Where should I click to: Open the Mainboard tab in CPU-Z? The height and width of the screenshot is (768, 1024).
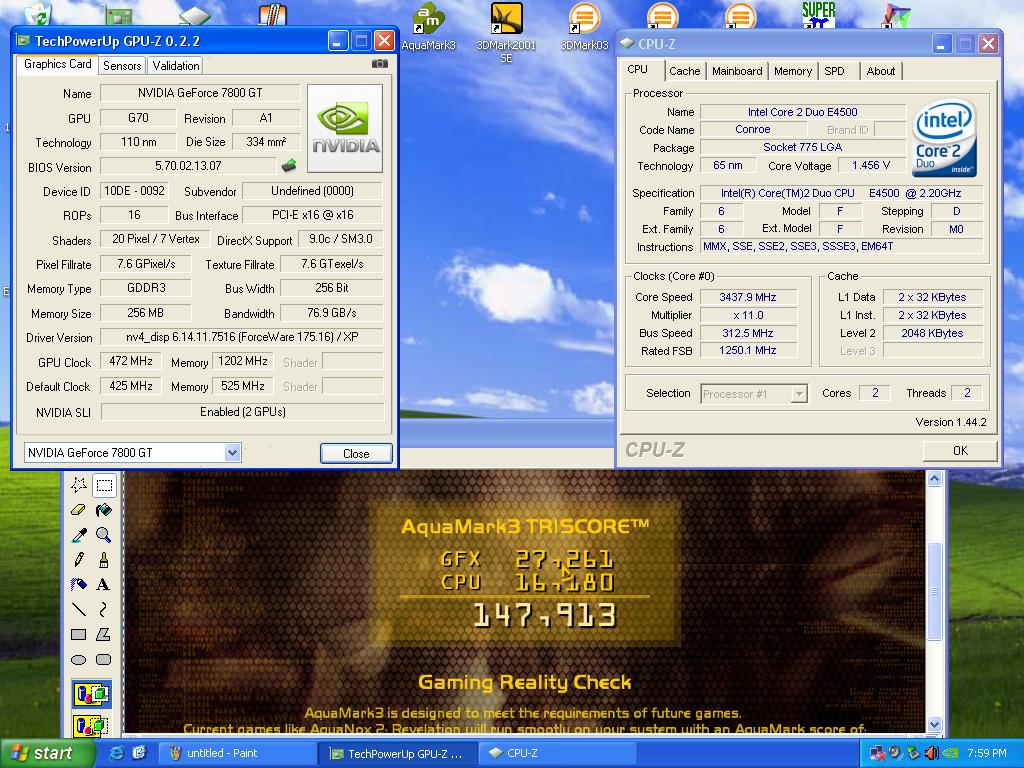click(737, 71)
